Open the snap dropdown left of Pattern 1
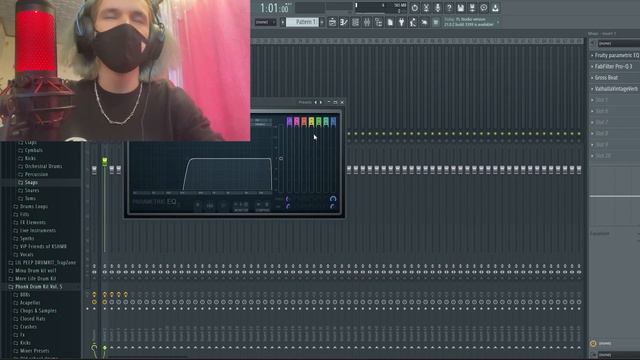 coord(266,22)
